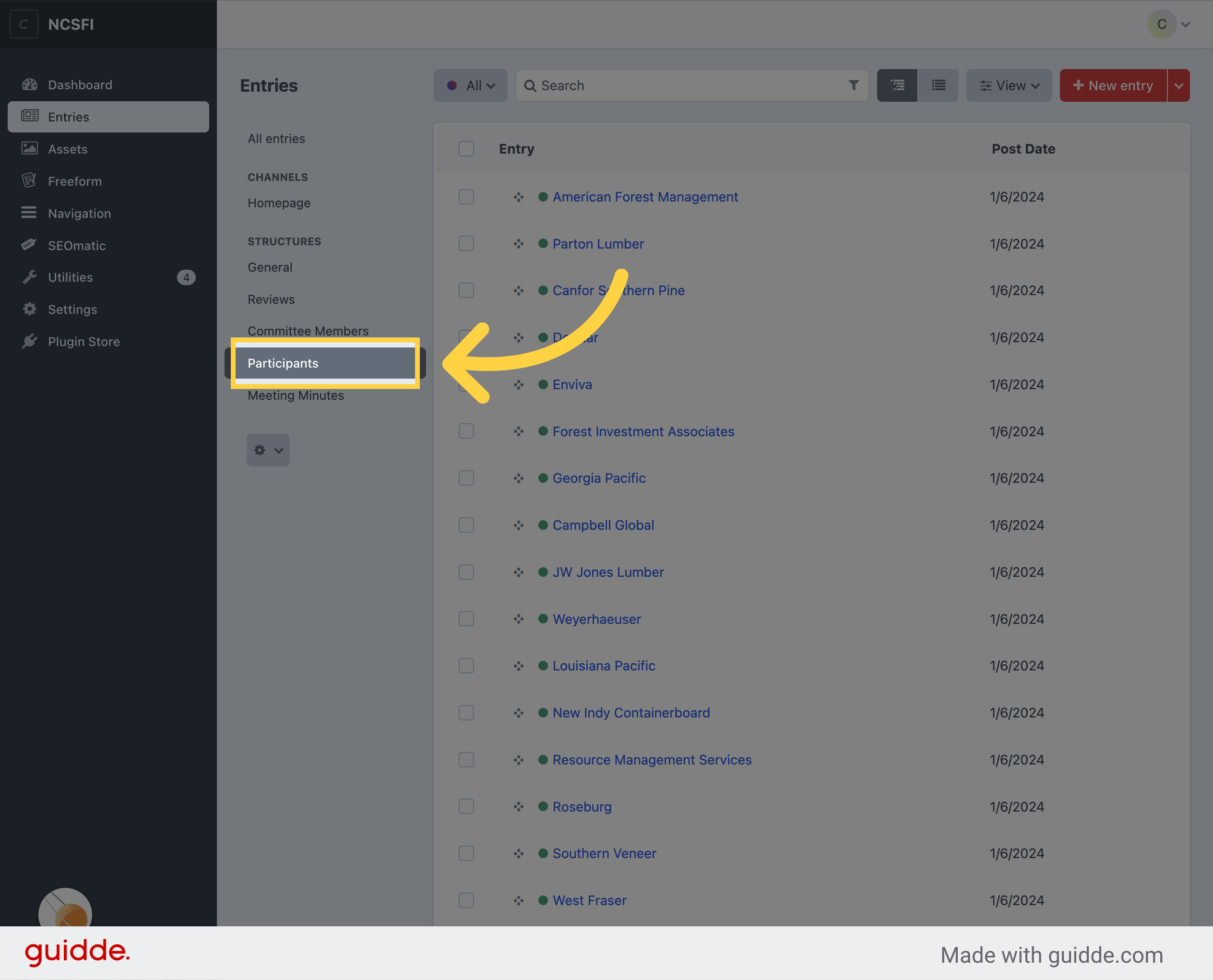Open the View options dropdown
Image resolution: width=1213 pixels, height=980 pixels.
point(1009,85)
